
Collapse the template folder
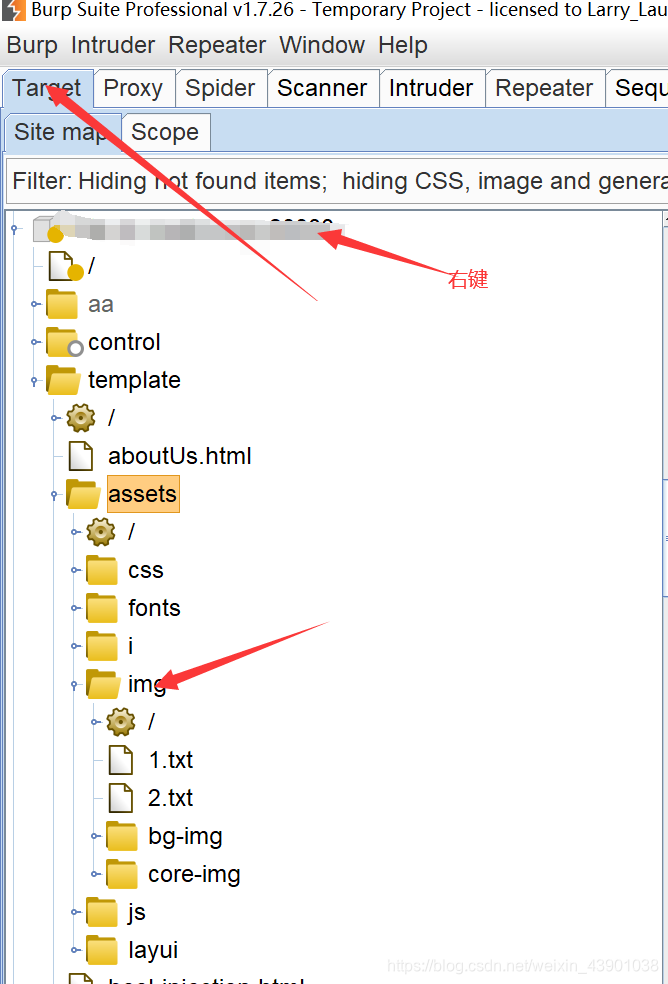(x=35, y=380)
